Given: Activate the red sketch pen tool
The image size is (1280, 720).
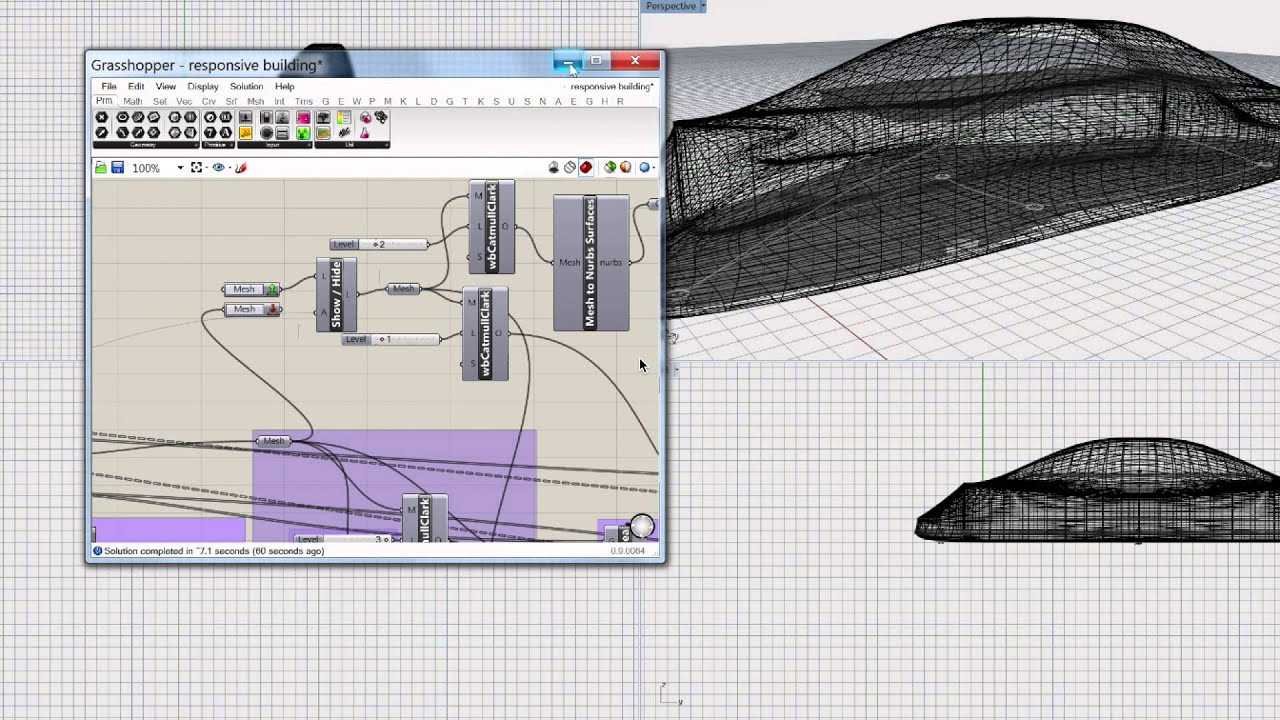Looking at the screenshot, I should (241, 167).
